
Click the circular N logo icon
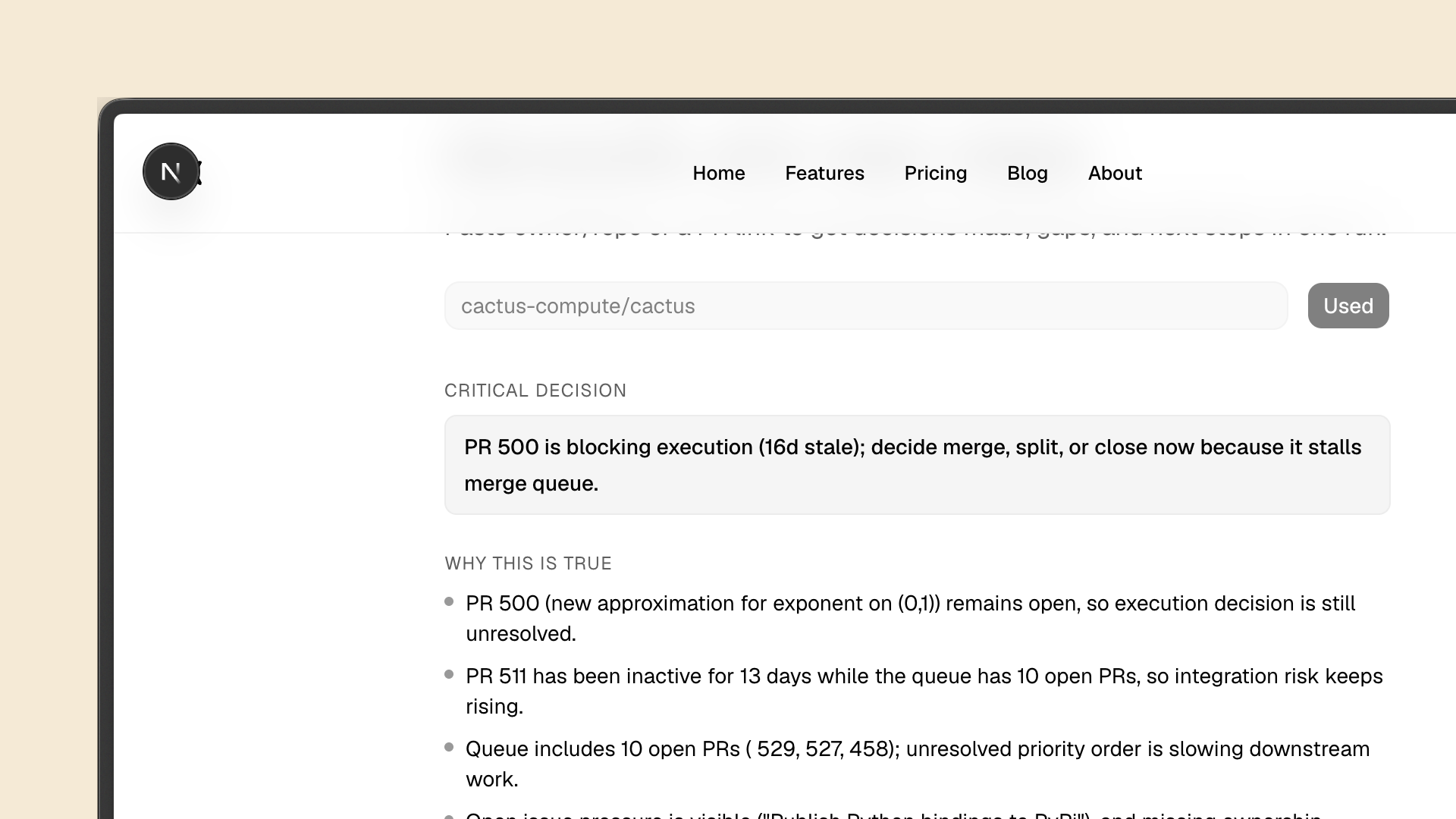[171, 171]
